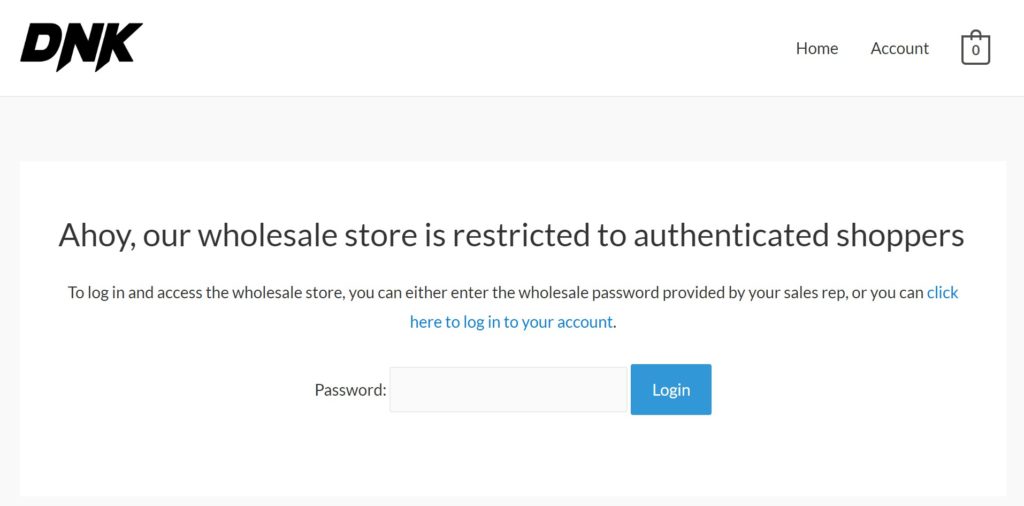Follow the "click" link ending the first line
Image resolution: width=1024 pixels, height=506 pixels.
point(942,293)
